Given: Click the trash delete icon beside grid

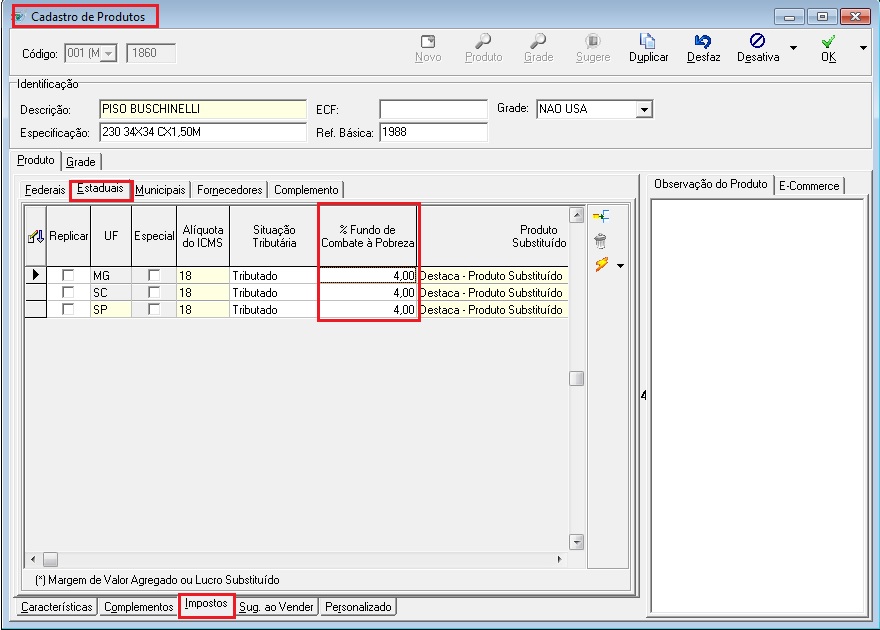Looking at the screenshot, I should pos(601,240).
